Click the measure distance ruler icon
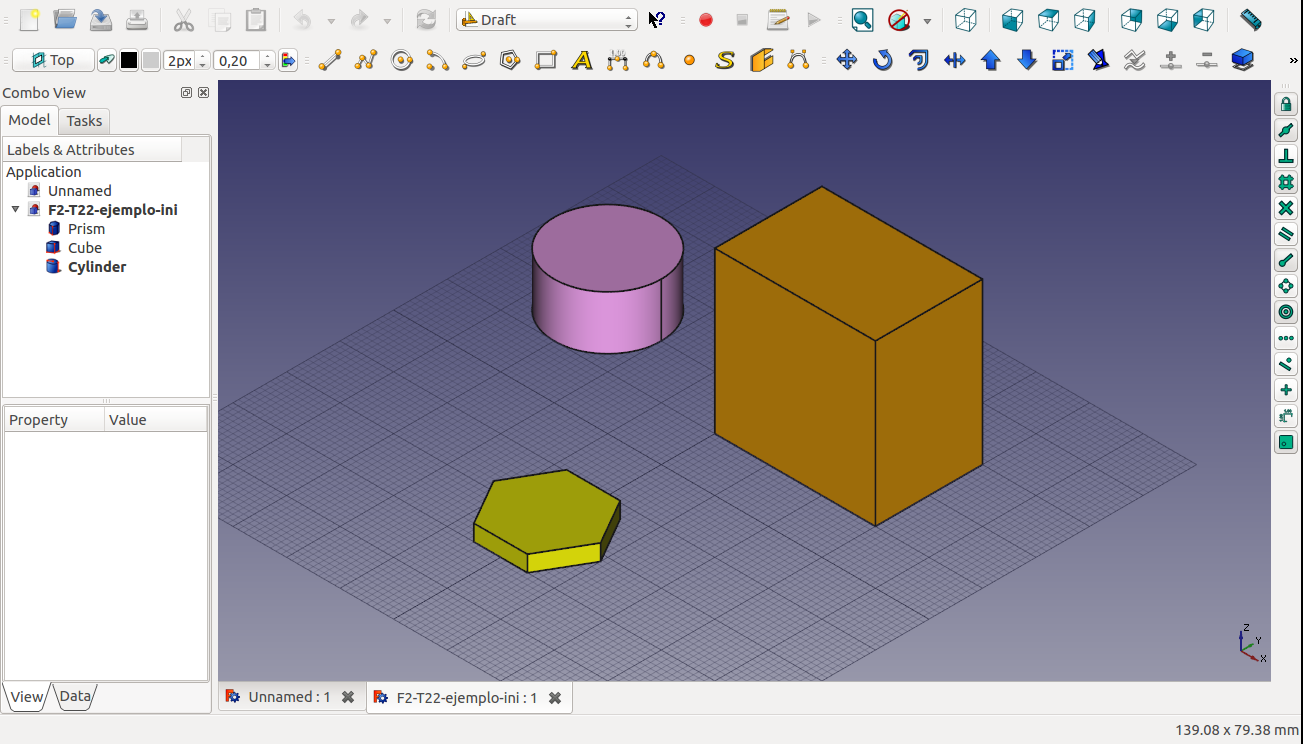 tap(1250, 19)
